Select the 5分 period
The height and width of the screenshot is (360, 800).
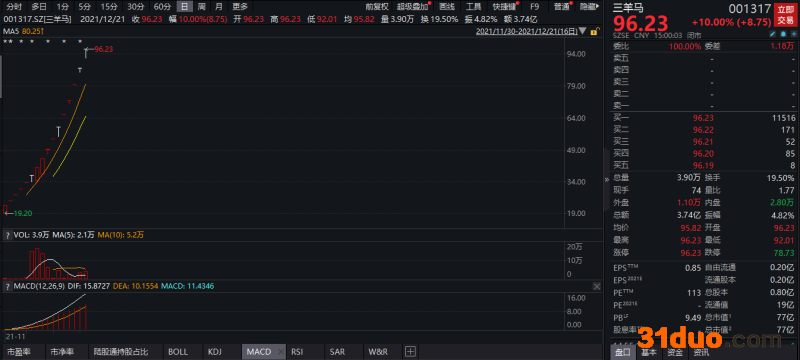pyautogui.click(x=84, y=7)
